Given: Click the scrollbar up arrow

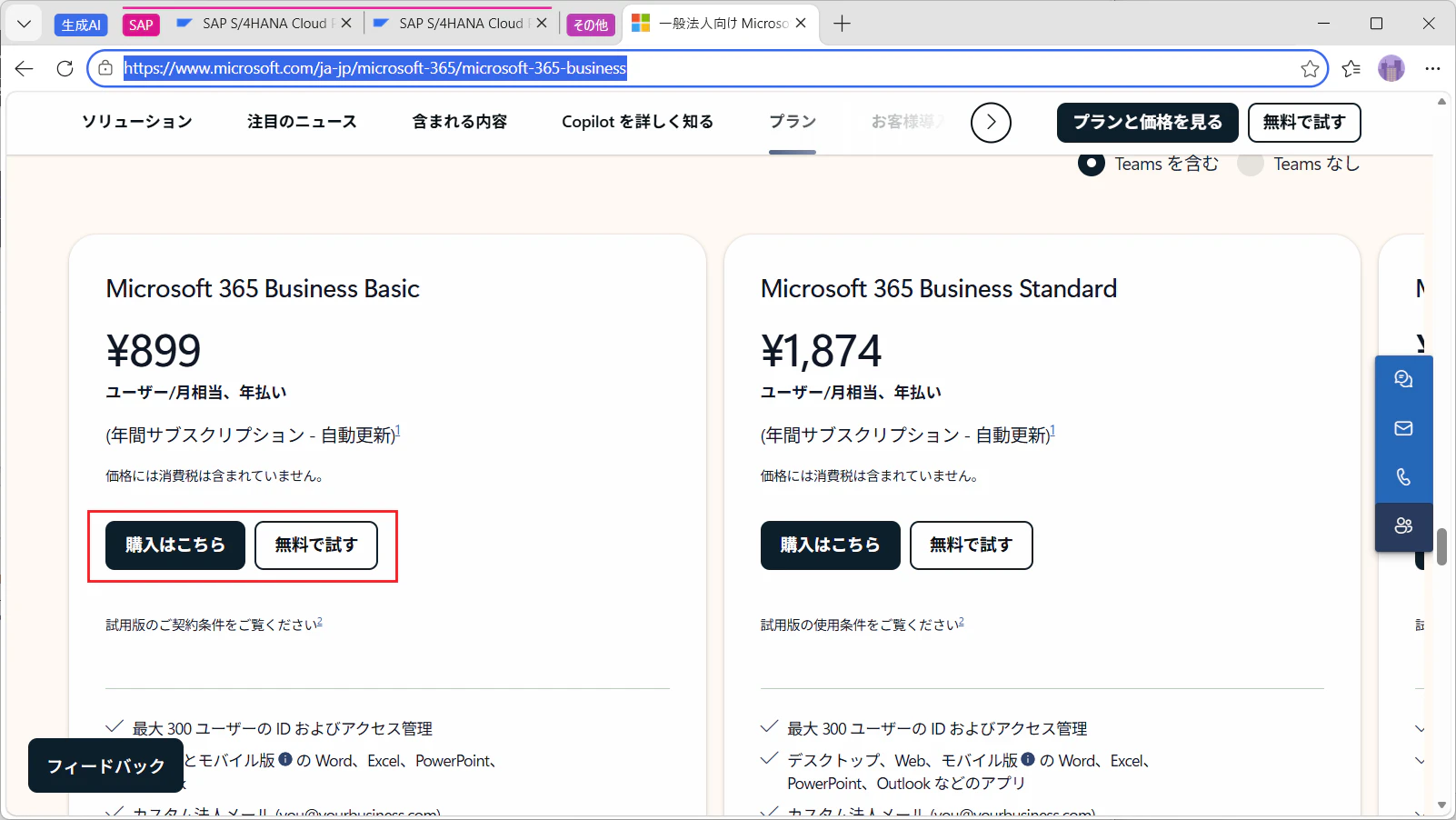Looking at the screenshot, I should 1441,101.
